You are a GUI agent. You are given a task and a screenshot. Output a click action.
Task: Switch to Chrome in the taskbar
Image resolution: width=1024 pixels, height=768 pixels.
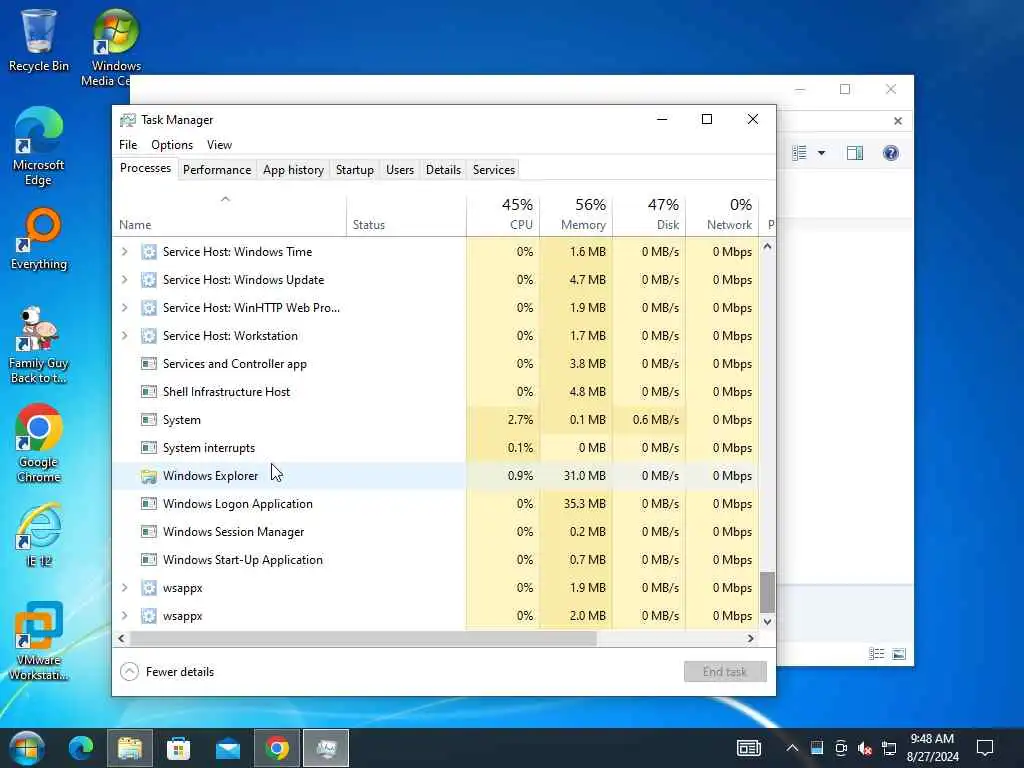coord(277,748)
